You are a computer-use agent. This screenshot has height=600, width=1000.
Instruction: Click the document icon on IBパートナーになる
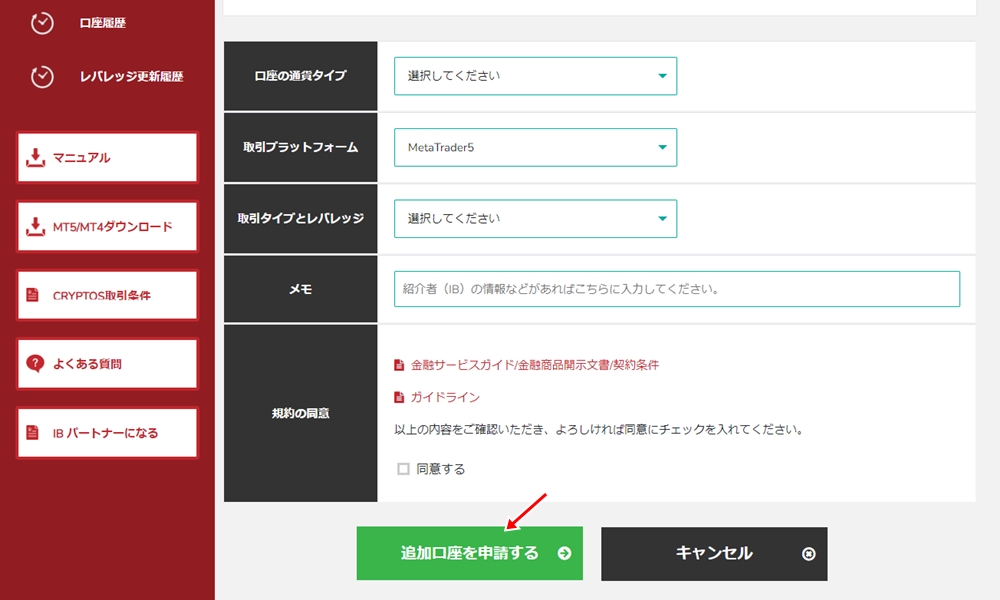pyautogui.click(x=33, y=432)
